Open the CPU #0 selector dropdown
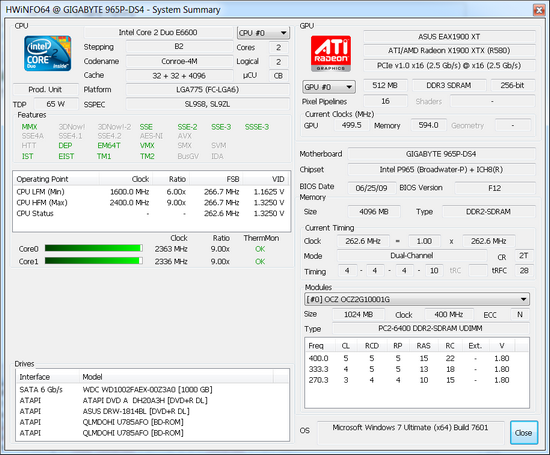 pyautogui.click(x=263, y=33)
